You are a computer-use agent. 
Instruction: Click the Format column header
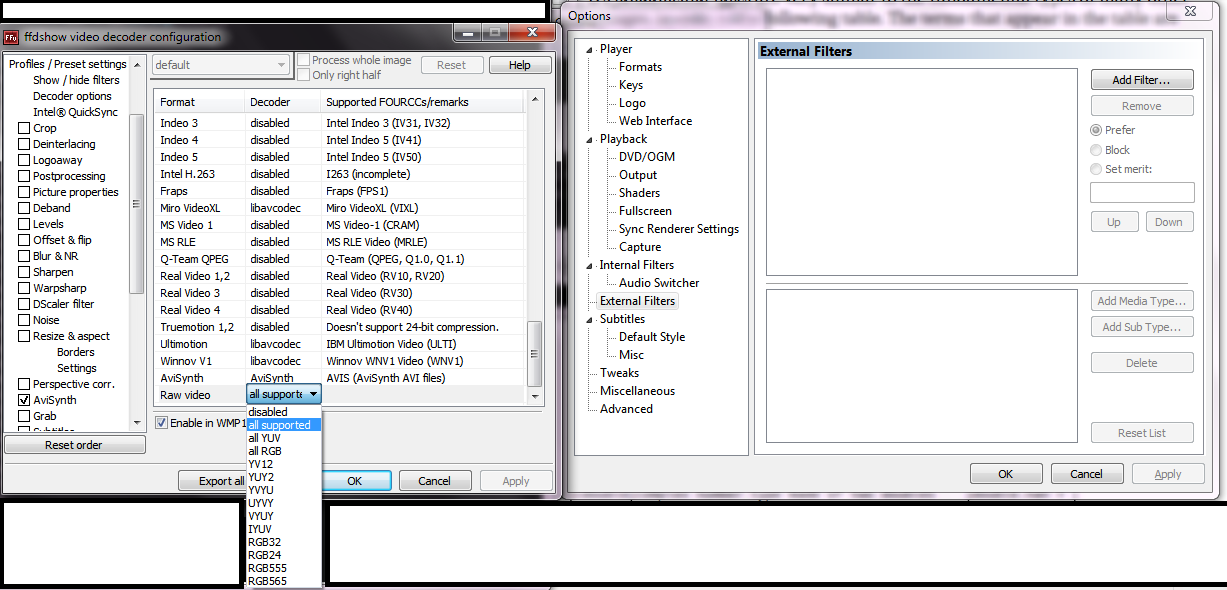click(x=200, y=102)
